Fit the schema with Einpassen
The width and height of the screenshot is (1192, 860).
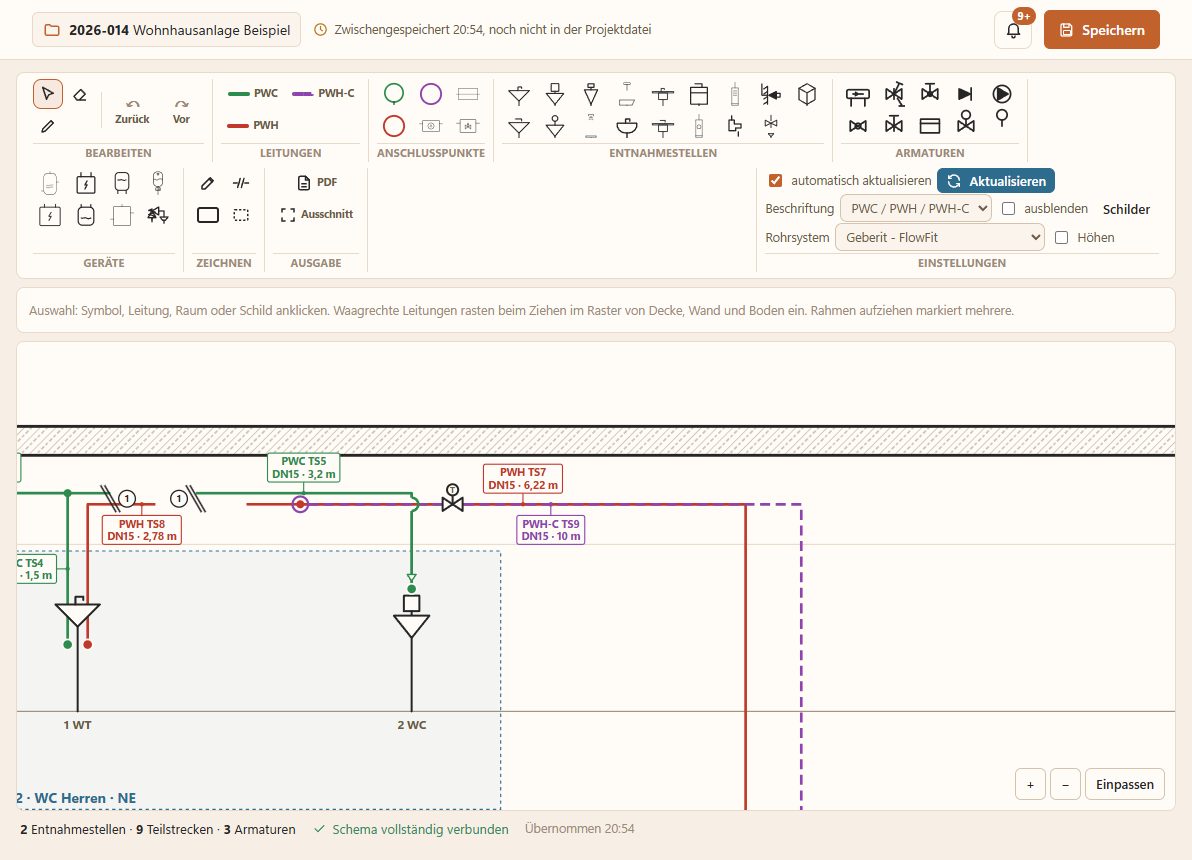1124,784
